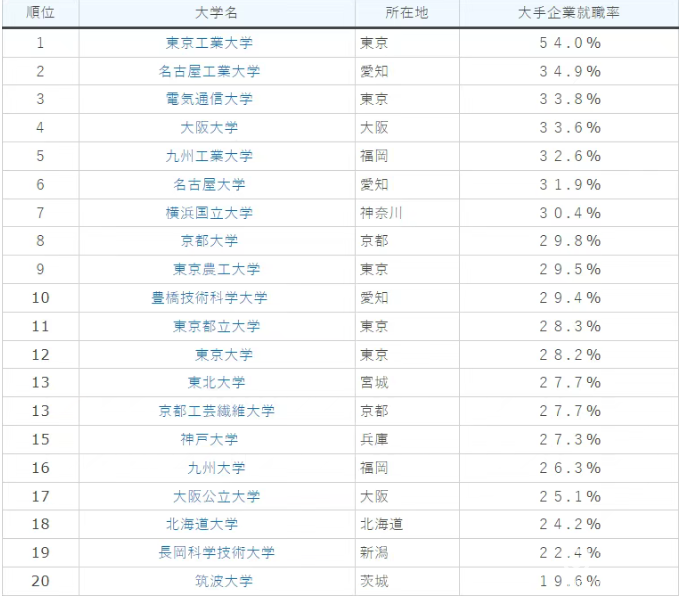Screen dimensions: 681x599
Task: Select the 26.3% rate cell
Action: (x=570, y=468)
